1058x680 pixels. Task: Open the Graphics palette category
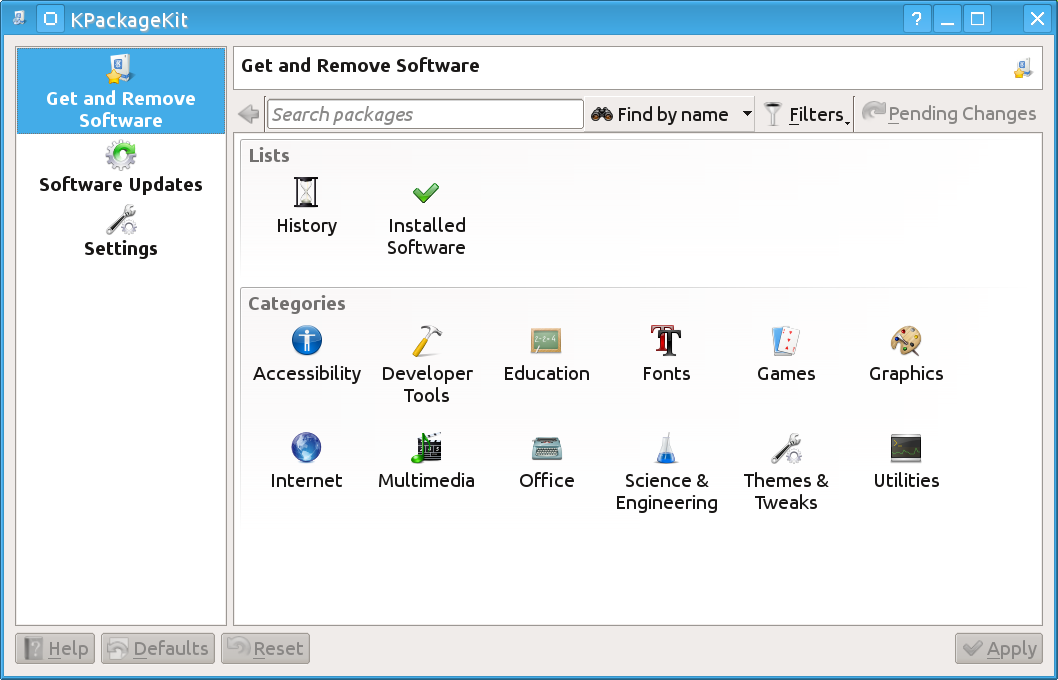(x=906, y=354)
